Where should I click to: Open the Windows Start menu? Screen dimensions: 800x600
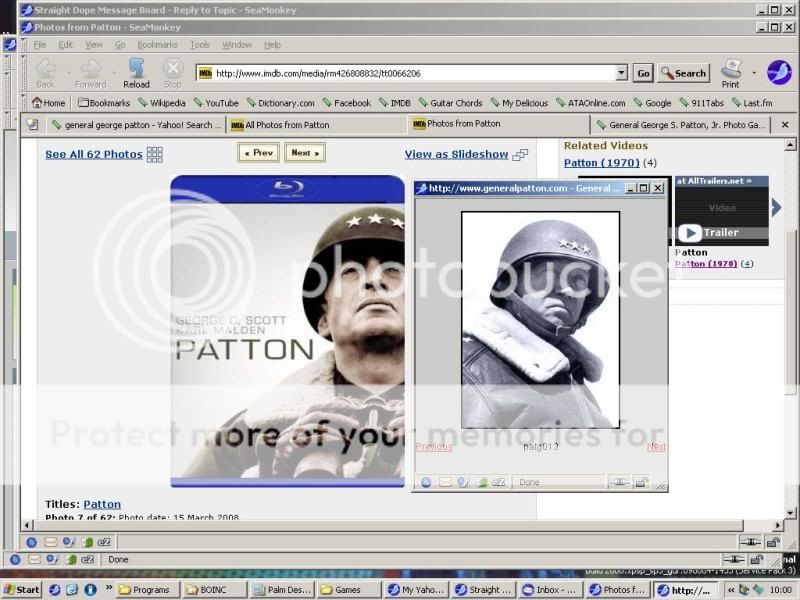click(21, 590)
